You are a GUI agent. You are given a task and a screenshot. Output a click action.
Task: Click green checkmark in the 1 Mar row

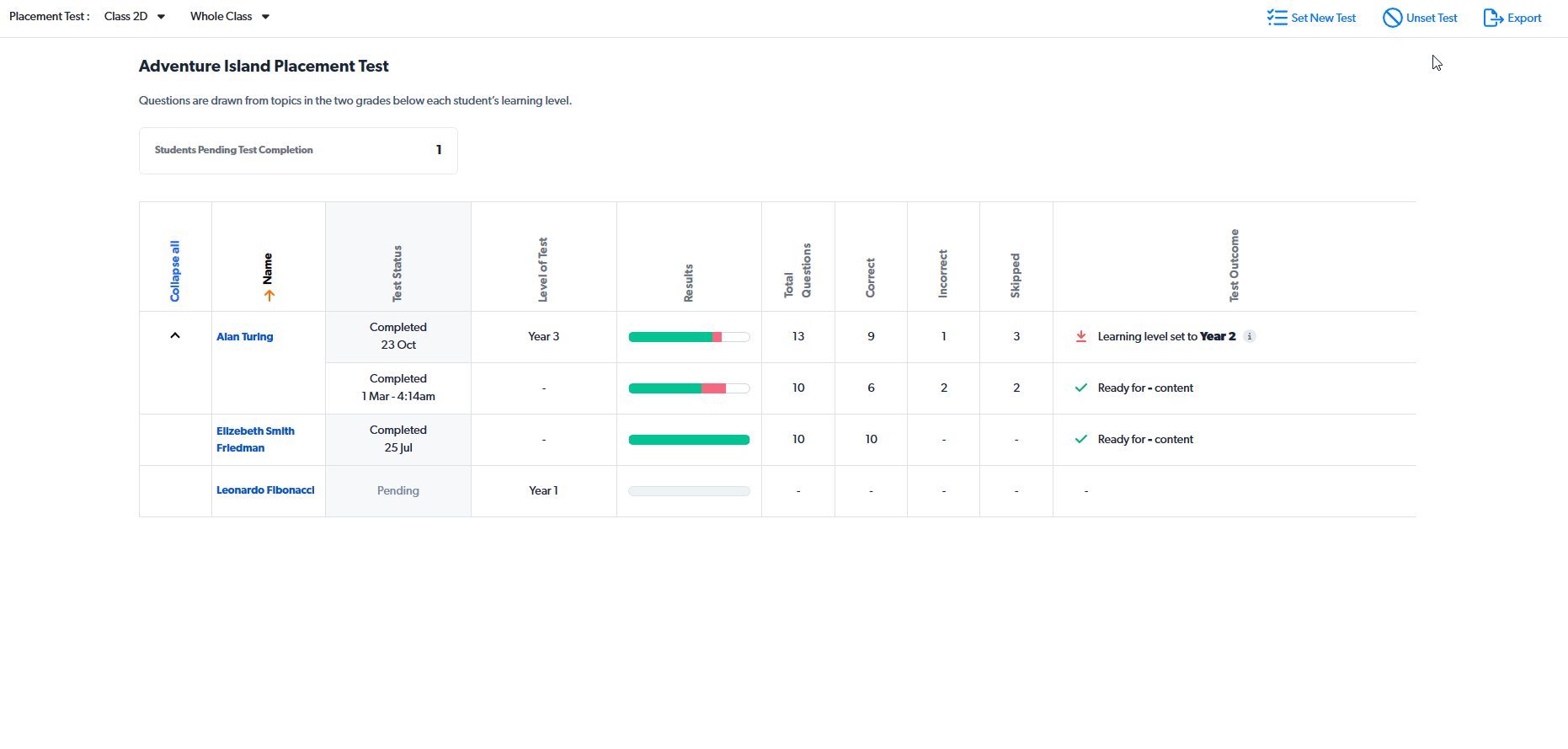tap(1081, 388)
